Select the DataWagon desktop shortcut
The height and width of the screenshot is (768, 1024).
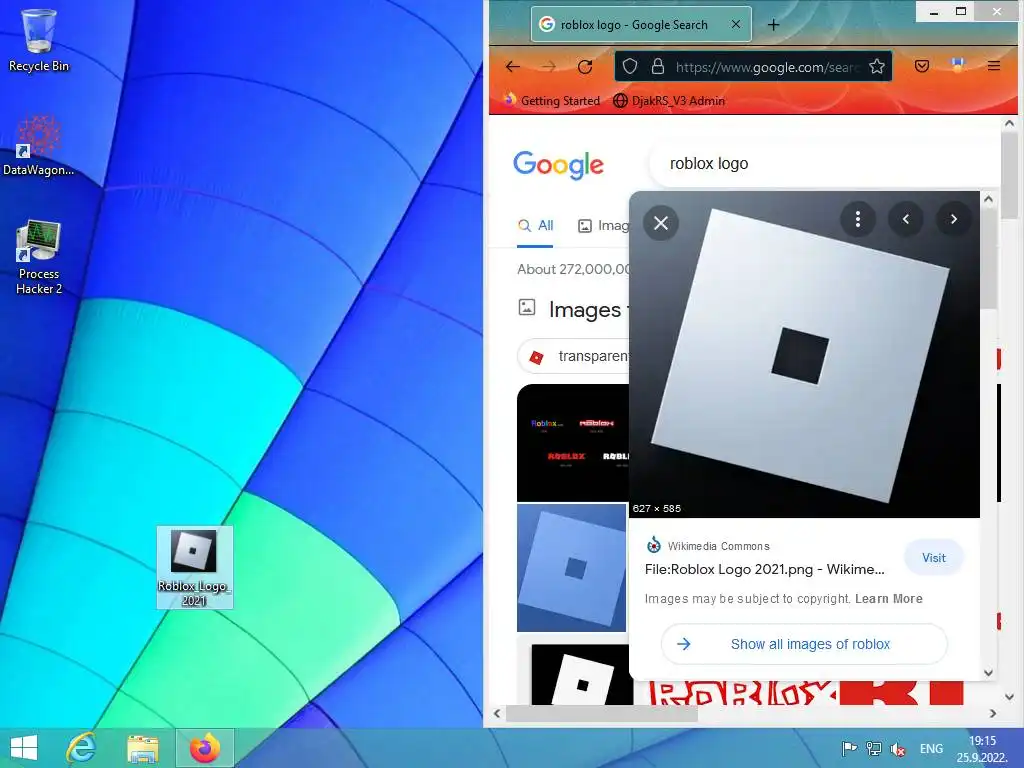coord(39,145)
